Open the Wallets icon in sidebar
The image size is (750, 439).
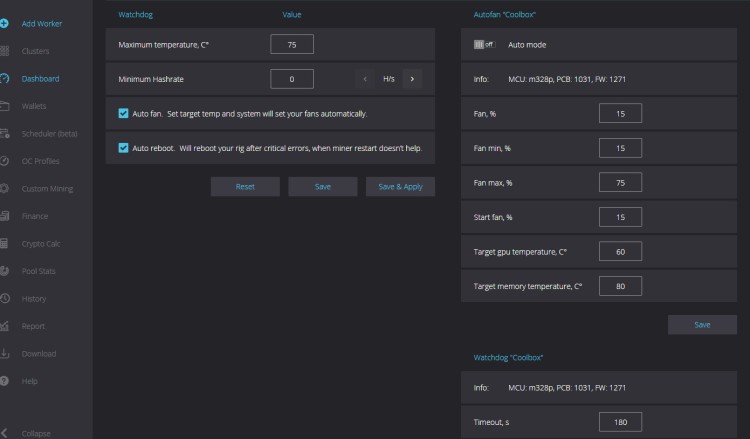pyautogui.click(x=5, y=105)
